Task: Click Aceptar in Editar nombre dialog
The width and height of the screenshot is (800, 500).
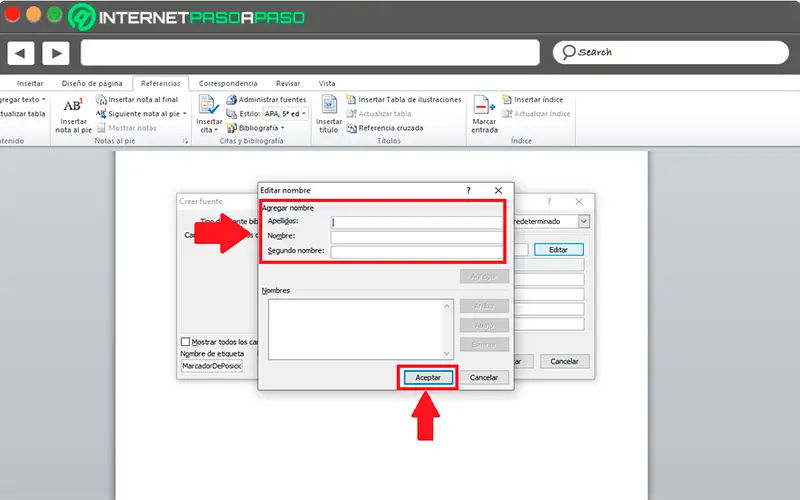Action: [428, 378]
